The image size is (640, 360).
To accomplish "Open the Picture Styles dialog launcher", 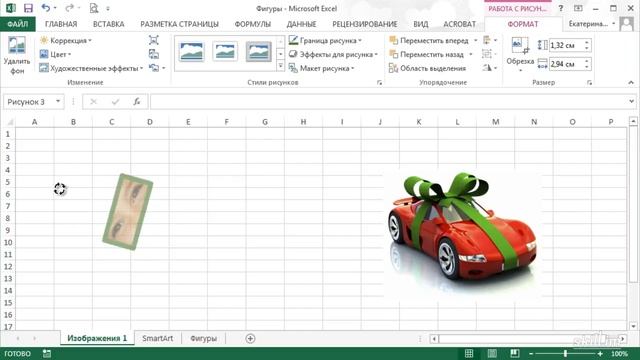I will point(380,82).
